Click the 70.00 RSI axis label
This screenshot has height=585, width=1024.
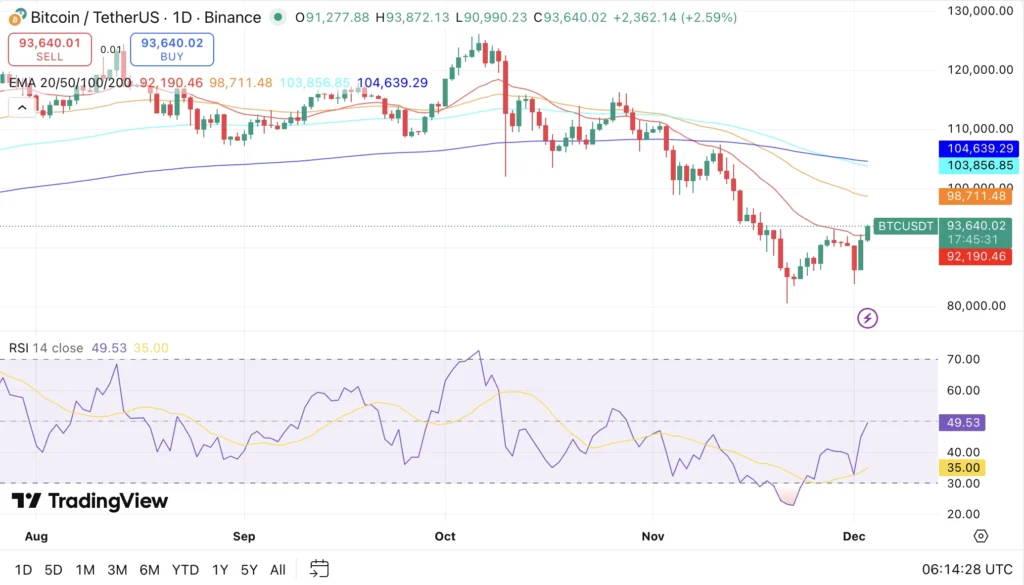click(963, 359)
